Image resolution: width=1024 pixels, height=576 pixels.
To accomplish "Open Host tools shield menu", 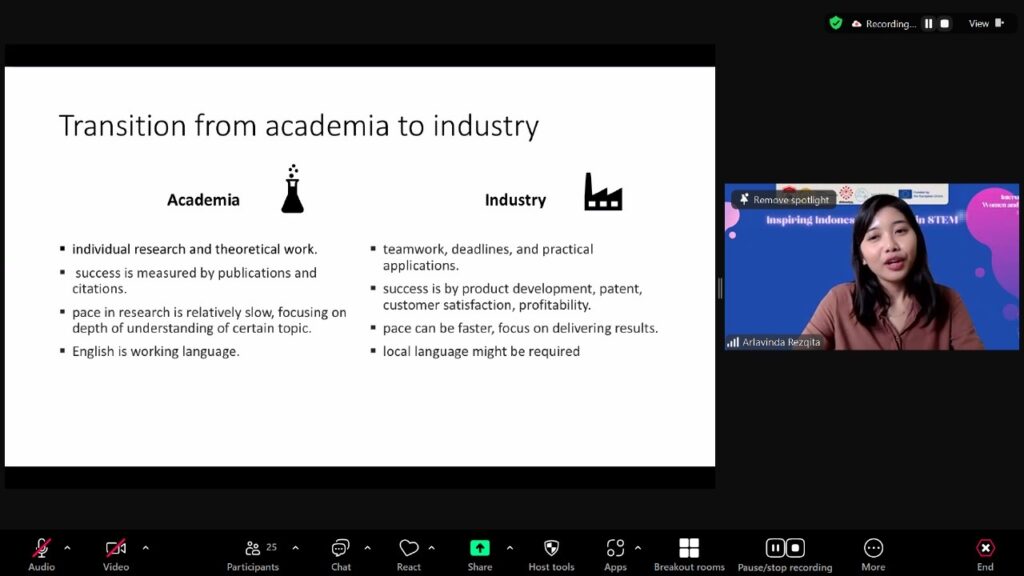I will point(551,554).
